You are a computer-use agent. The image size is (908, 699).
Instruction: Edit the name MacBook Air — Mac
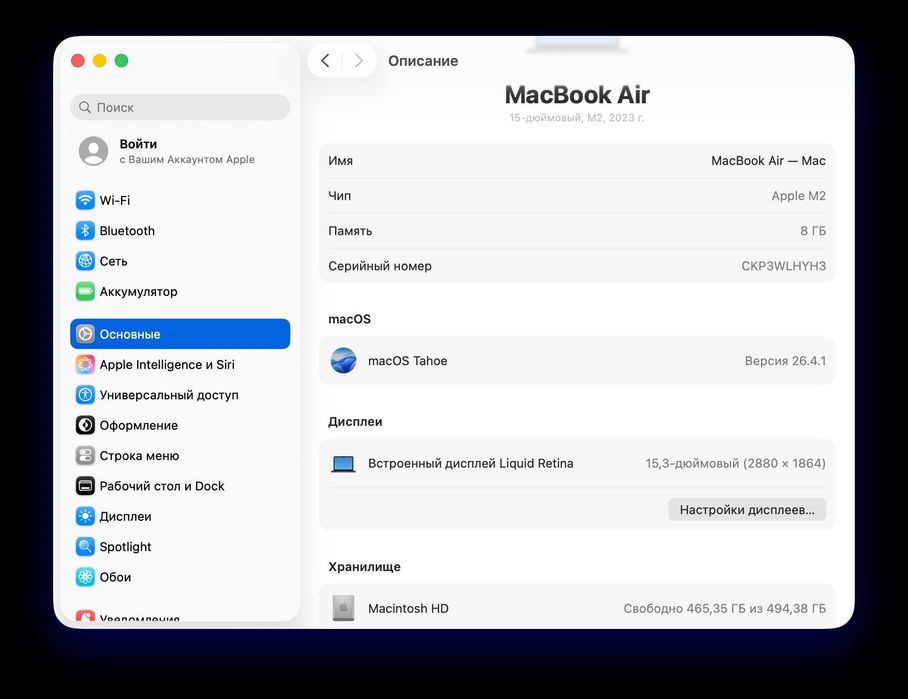tap(768, 161)
